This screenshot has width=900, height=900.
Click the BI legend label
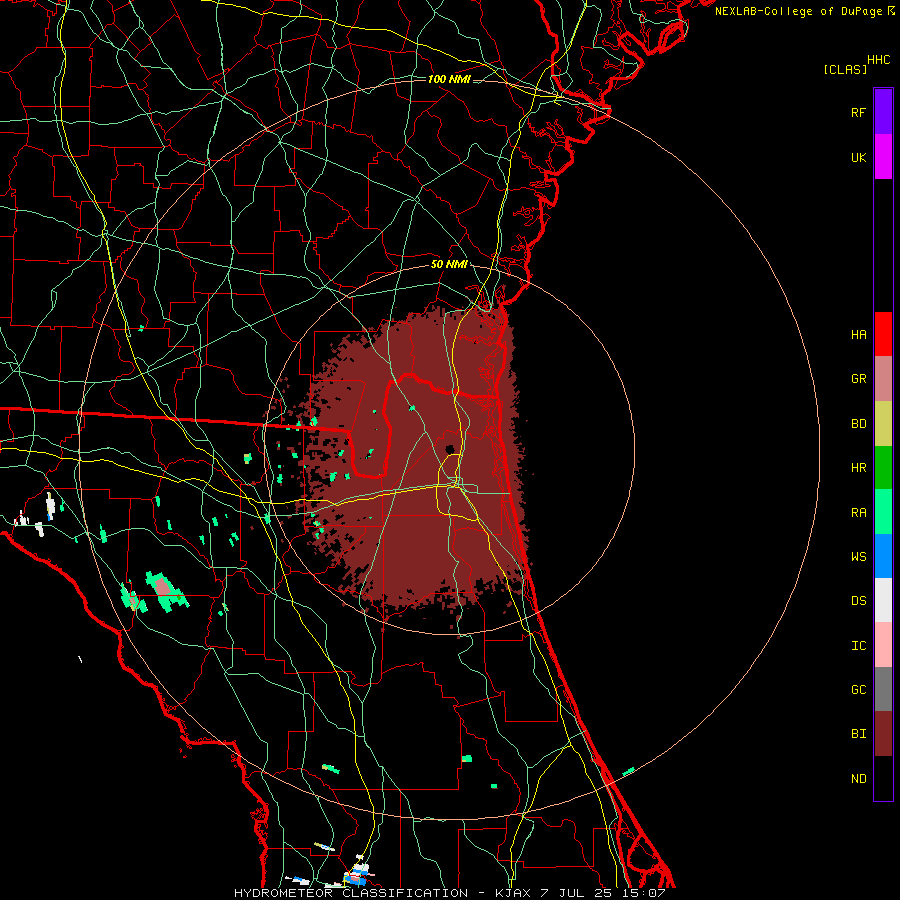(858, 734)
